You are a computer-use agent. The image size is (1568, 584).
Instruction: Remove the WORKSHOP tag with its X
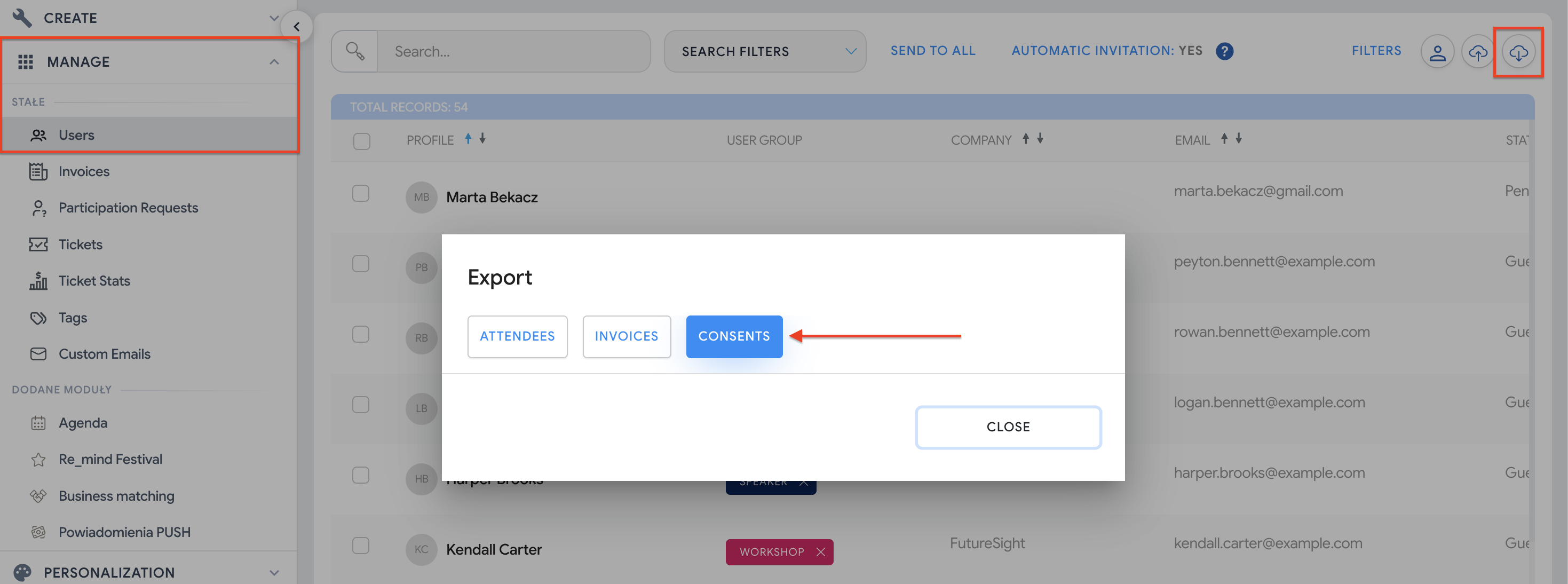pos(820,552)
